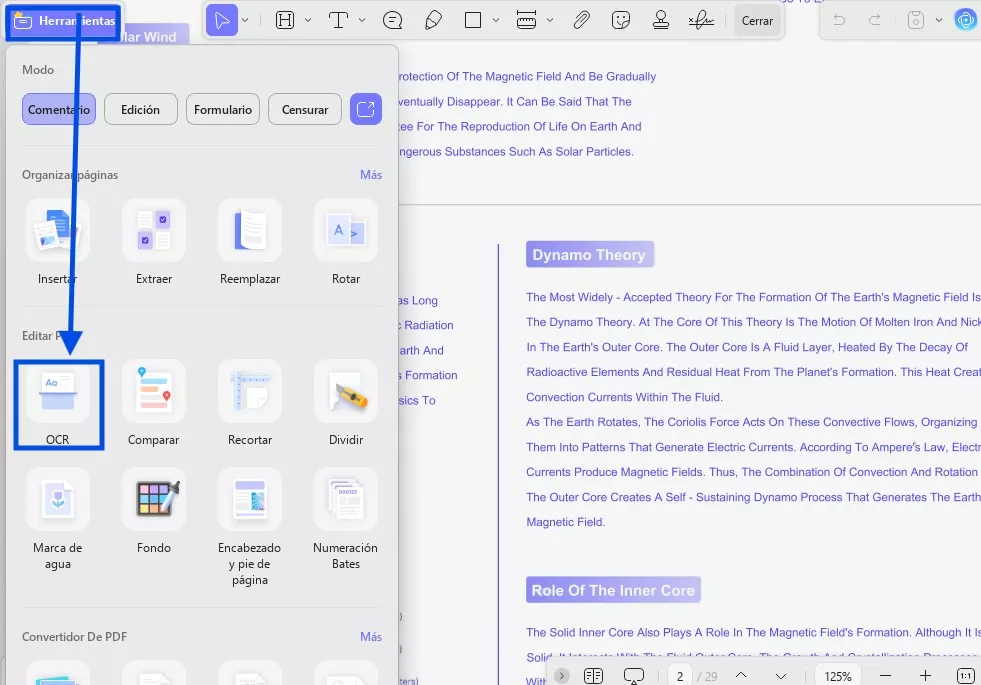Select the attachment paperclip tool
Viewport: 981px width, 685px height.
(x=581, y=20)
